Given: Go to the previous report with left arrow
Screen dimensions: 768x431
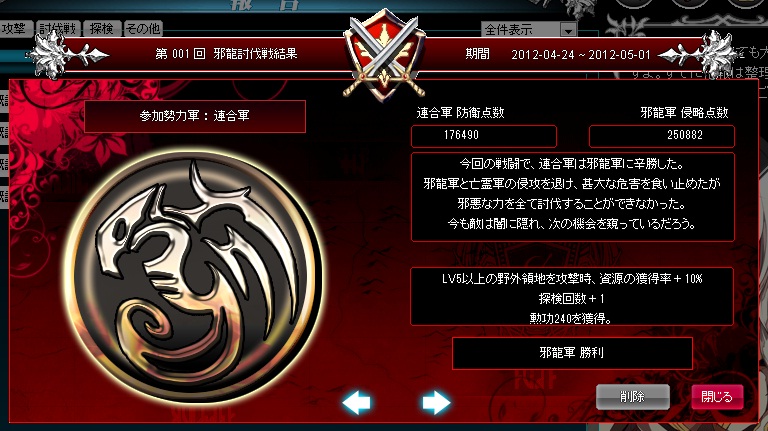Looking at the screenshot, I should (x=356, y=403).
